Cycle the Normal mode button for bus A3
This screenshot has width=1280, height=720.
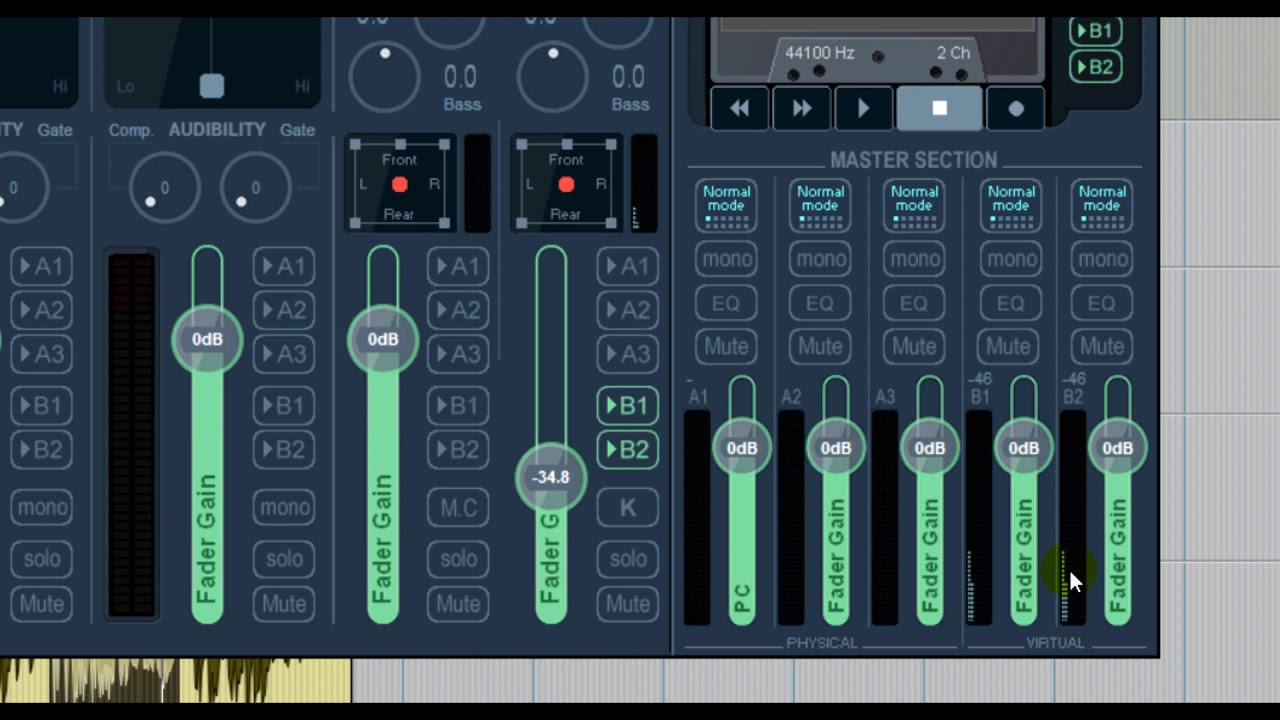click(914, 205)
